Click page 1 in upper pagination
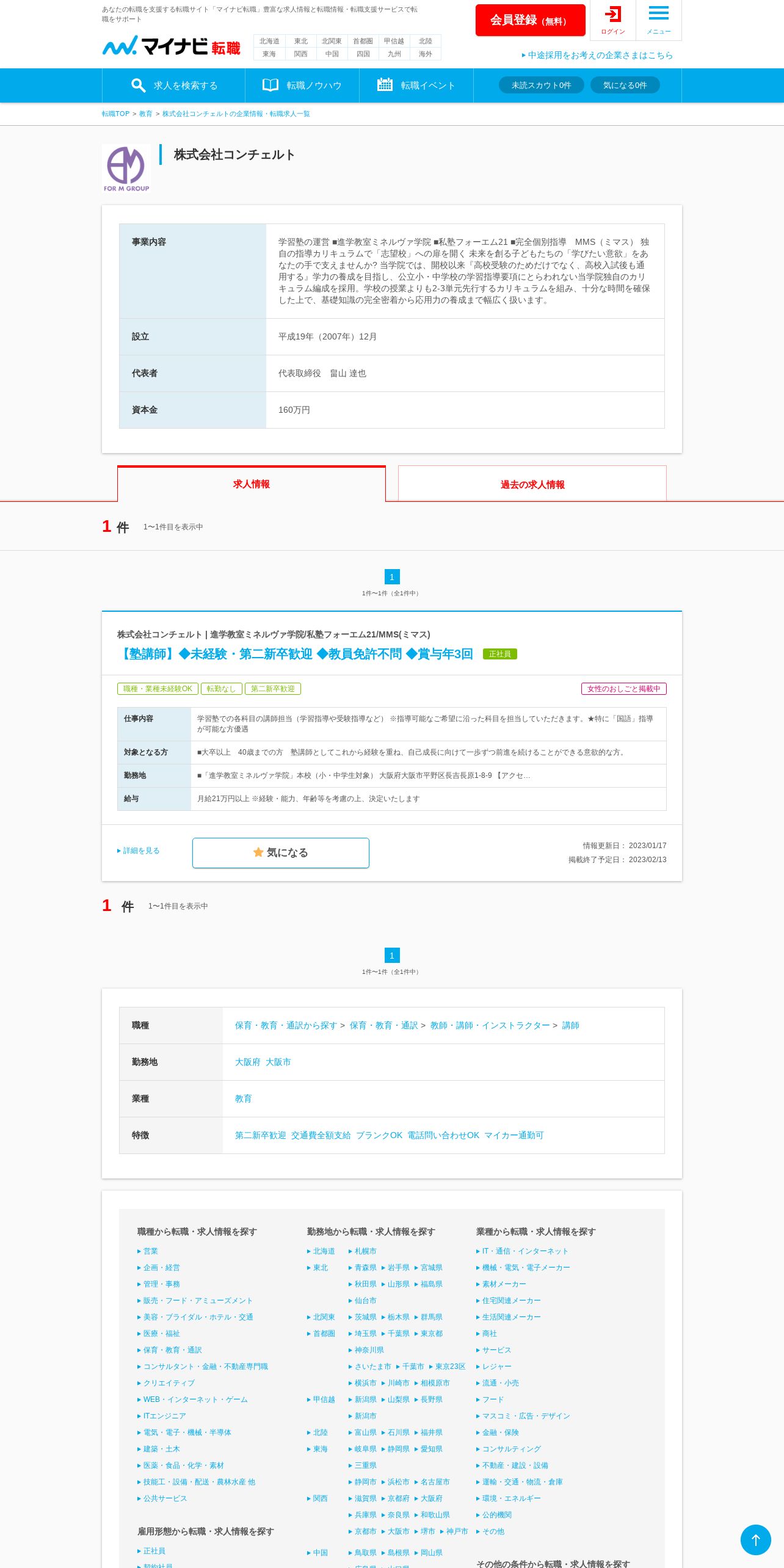 [x=392, y=576]
